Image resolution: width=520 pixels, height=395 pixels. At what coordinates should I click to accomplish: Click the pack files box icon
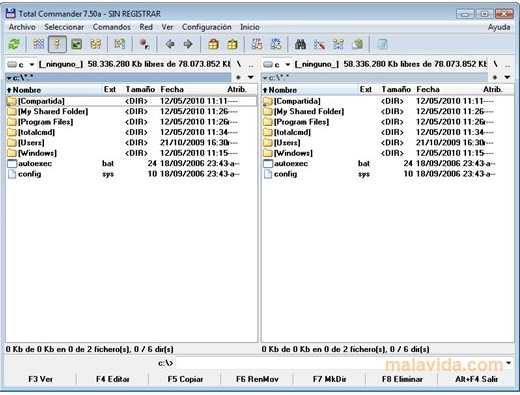point(213,44)
